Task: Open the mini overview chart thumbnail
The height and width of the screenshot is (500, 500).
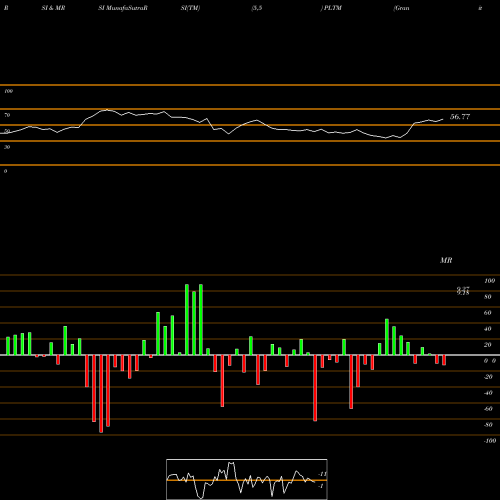Action: click(247, 479)
